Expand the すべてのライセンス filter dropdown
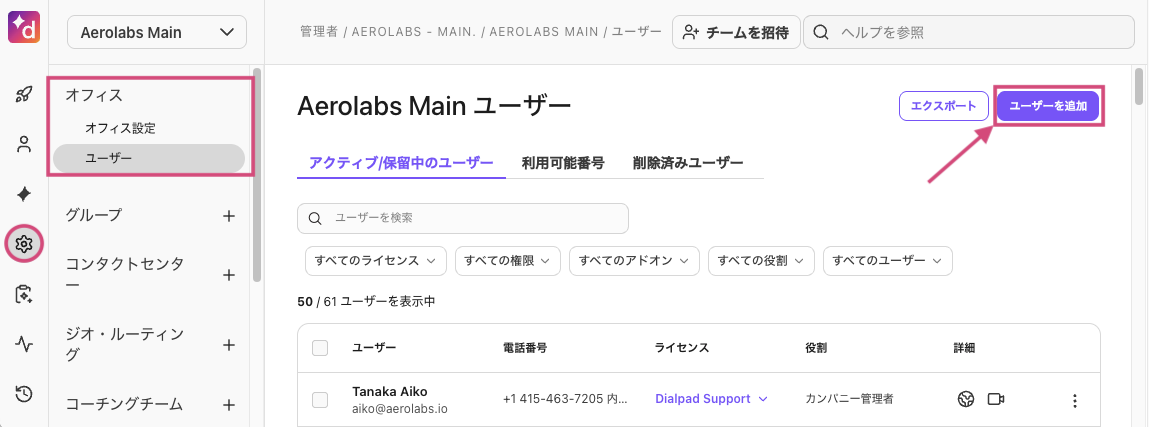 (x=375, y=260)
